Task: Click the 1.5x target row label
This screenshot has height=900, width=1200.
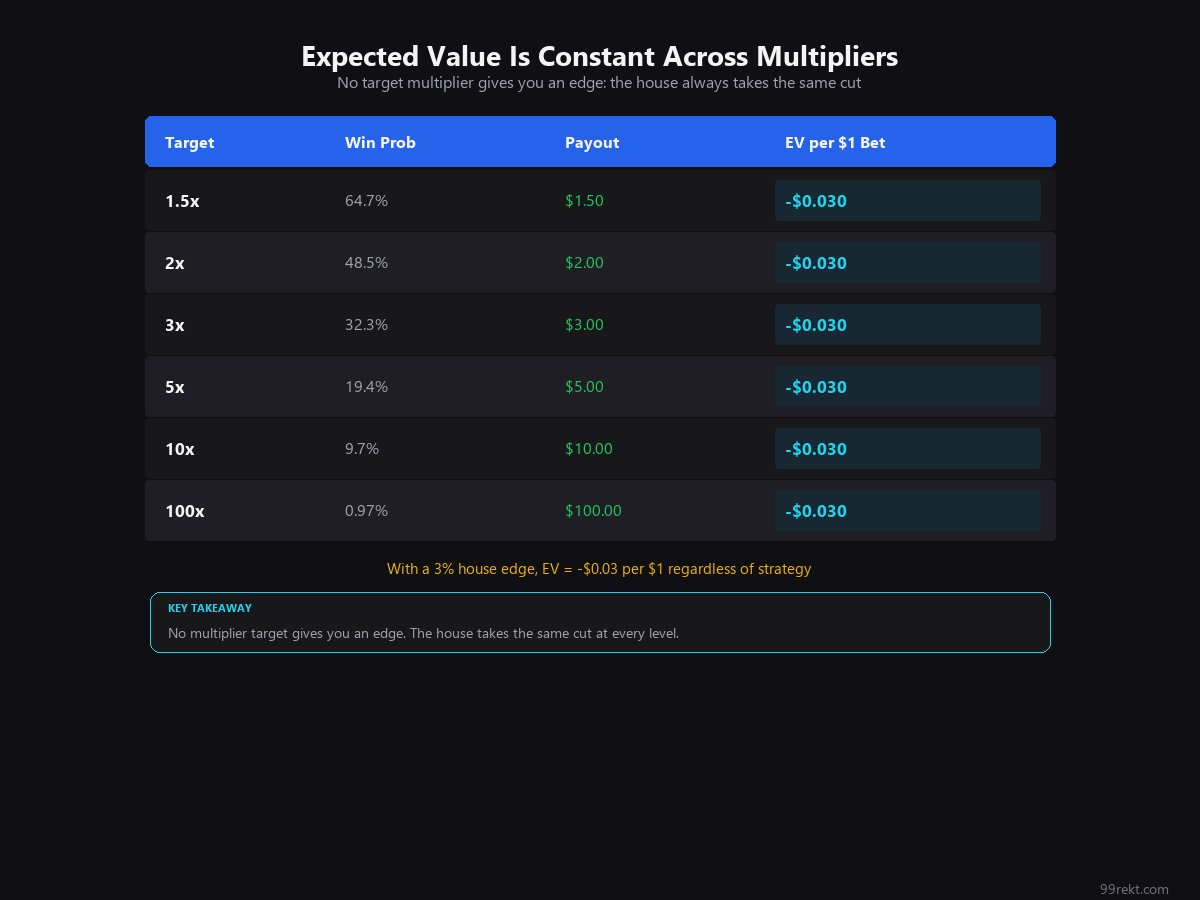Action: click(x=182, y=201)
